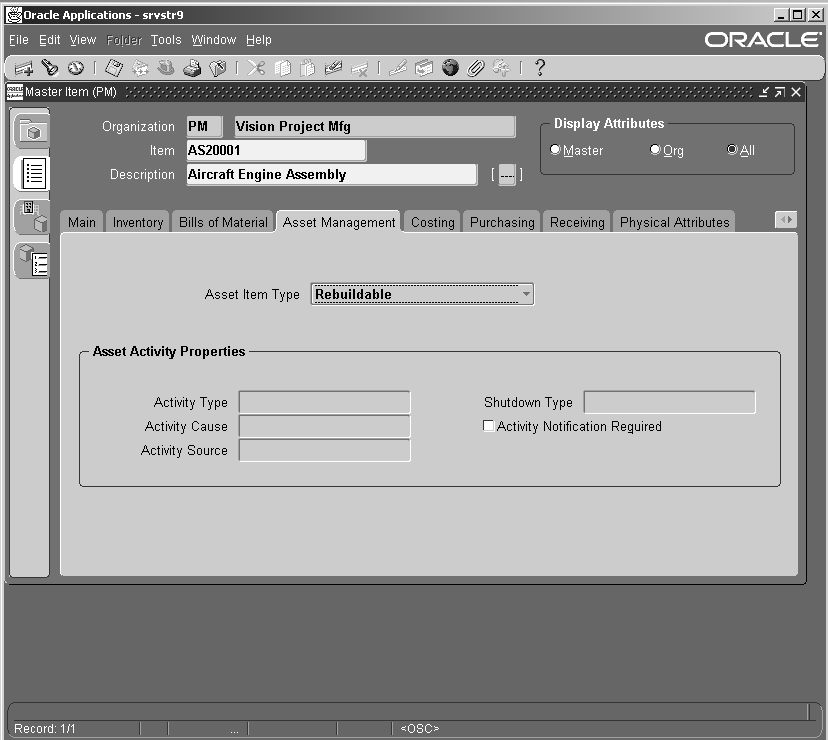Image resolution: width=828 pixels, height=740 pixels.
Task: Click the Item field AS20001
Action: point(276,151)
